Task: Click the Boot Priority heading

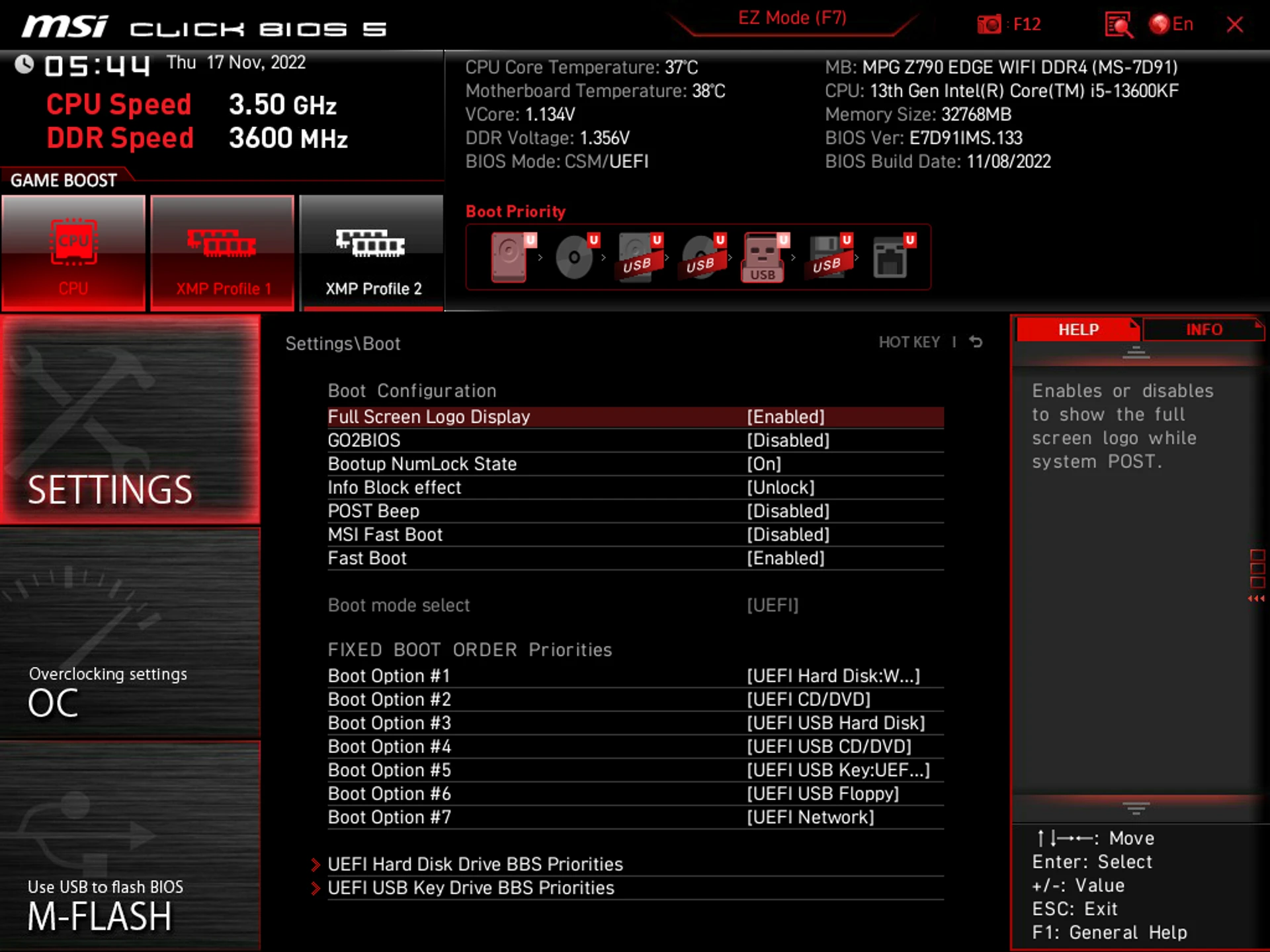Action: (515, 212)
